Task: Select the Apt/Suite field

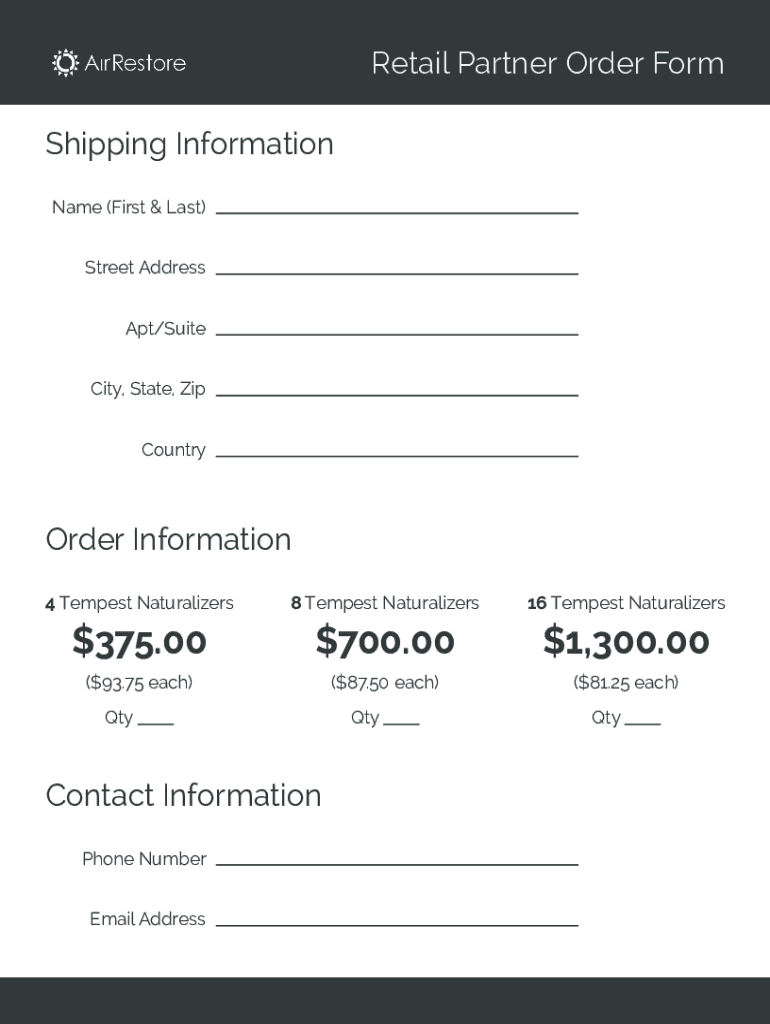Action: point(396,327)
